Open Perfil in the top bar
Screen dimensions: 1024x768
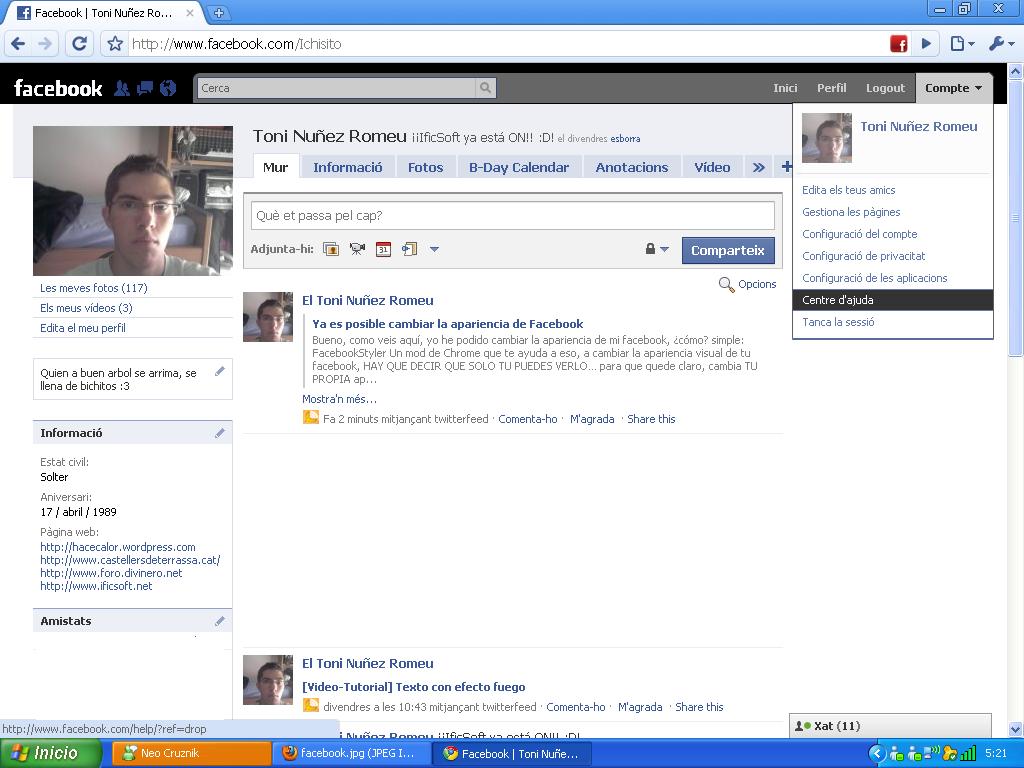tap(831, 88)
